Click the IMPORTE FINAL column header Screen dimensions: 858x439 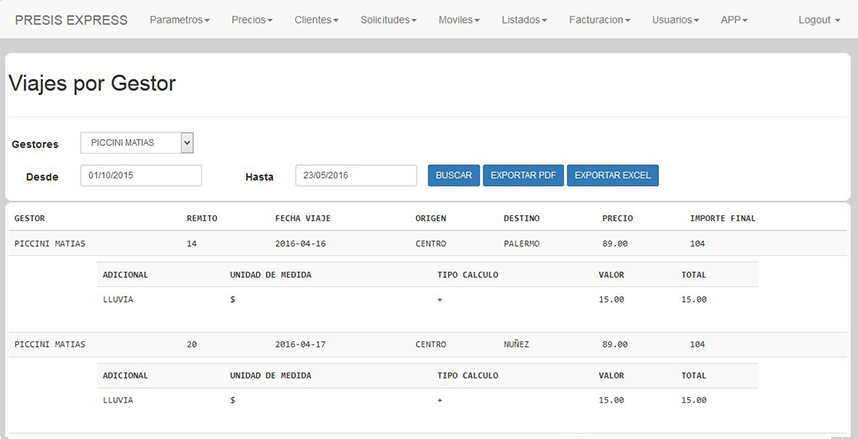click(722, 218)
